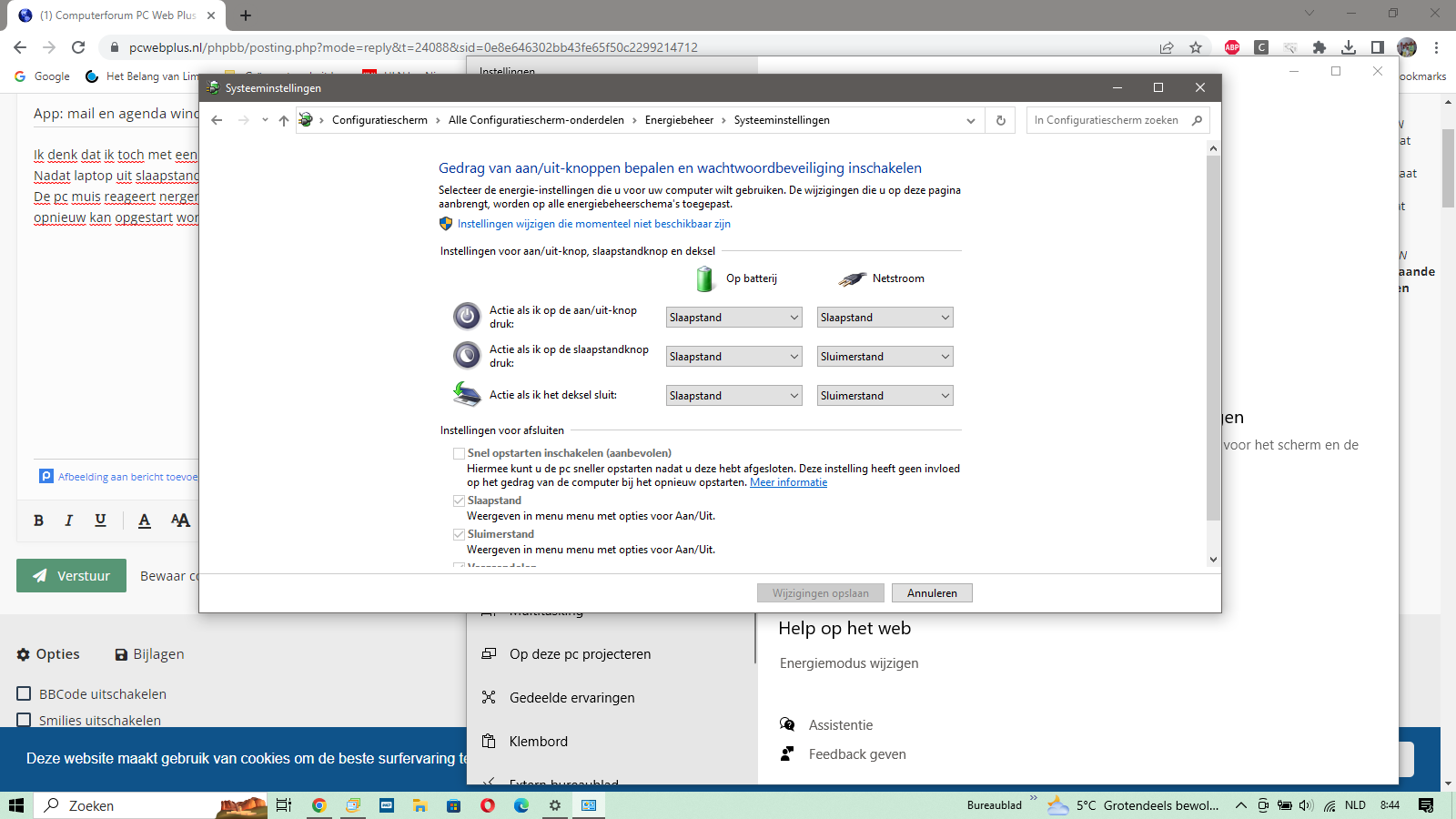1456x819 pixels.
Task: Open Opera from the taskbar
Action: tap(488, 805)
